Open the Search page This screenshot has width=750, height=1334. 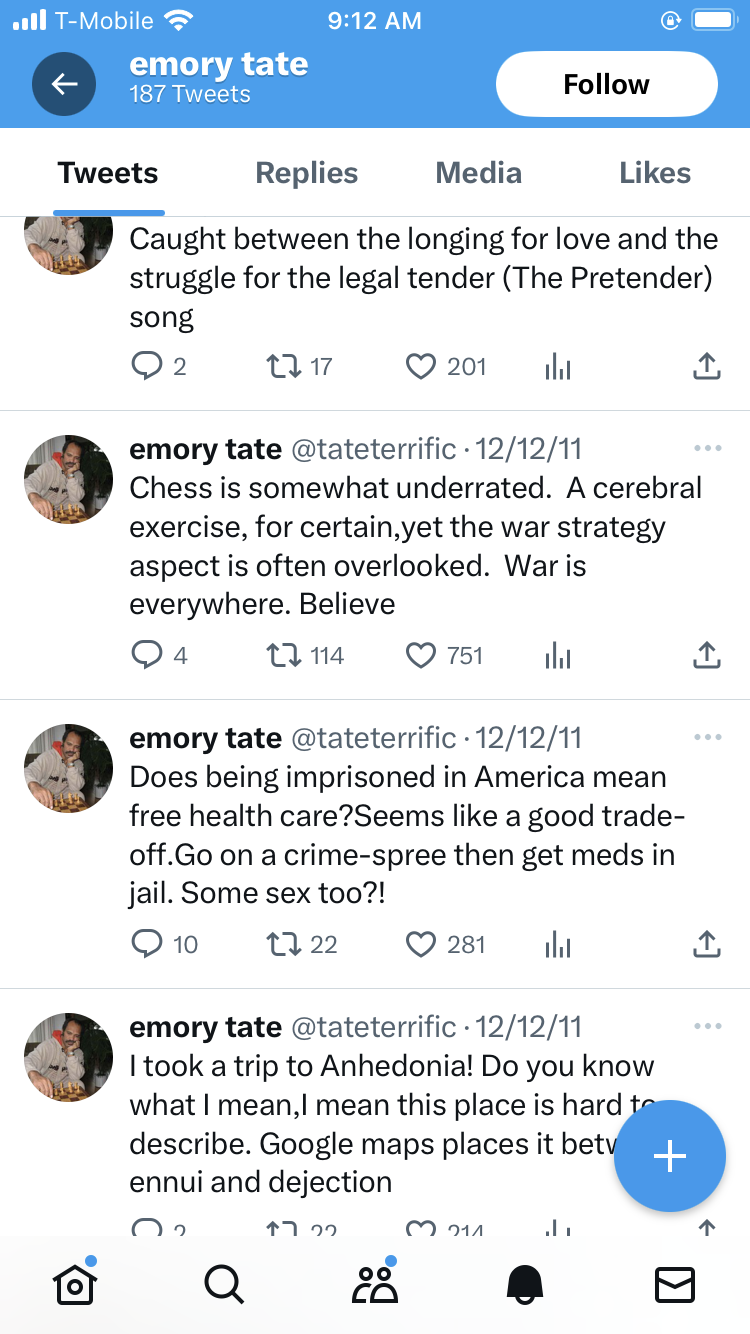coord(224,1284)
